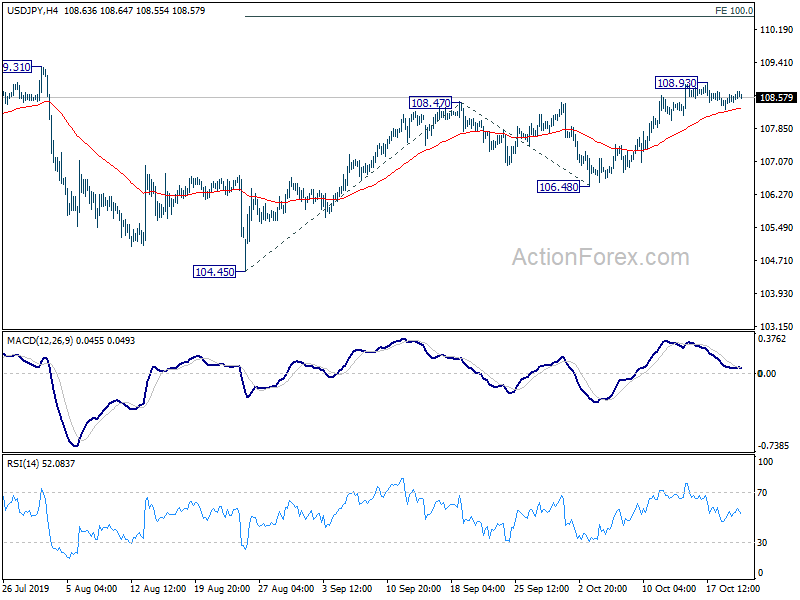Click the 25 Sep 12:00 time label
This screenshot has width=800, height=600.
click(x=541, y=589)
